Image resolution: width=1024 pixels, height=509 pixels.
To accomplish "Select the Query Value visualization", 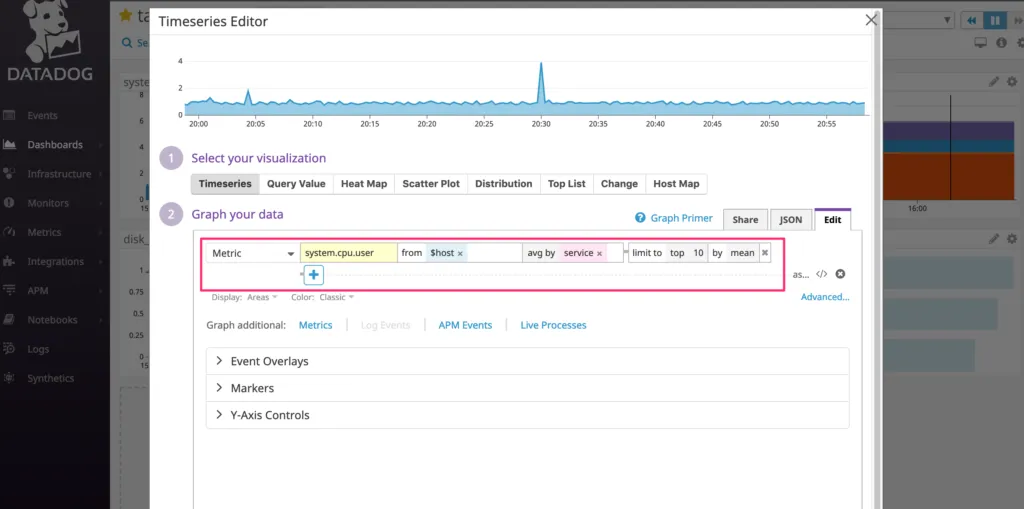I will coord(296,184).
